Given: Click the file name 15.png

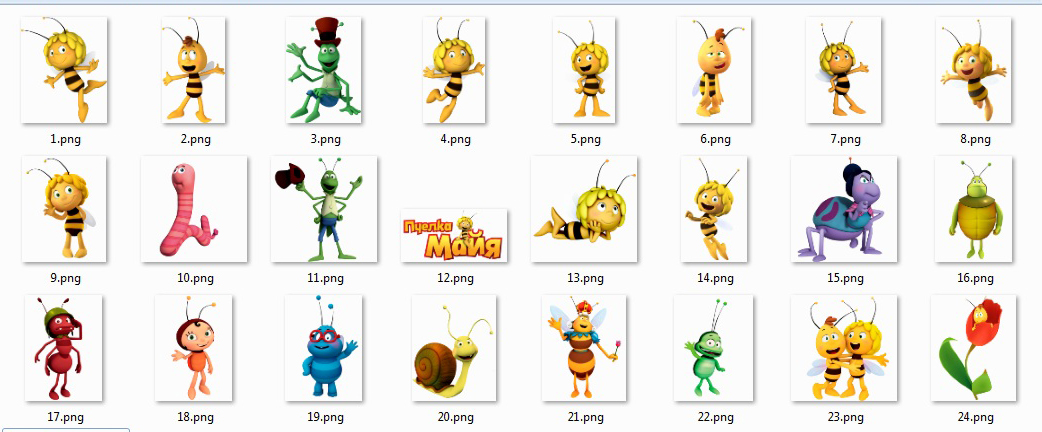Looking at the screenshot, I should (845, 278).
